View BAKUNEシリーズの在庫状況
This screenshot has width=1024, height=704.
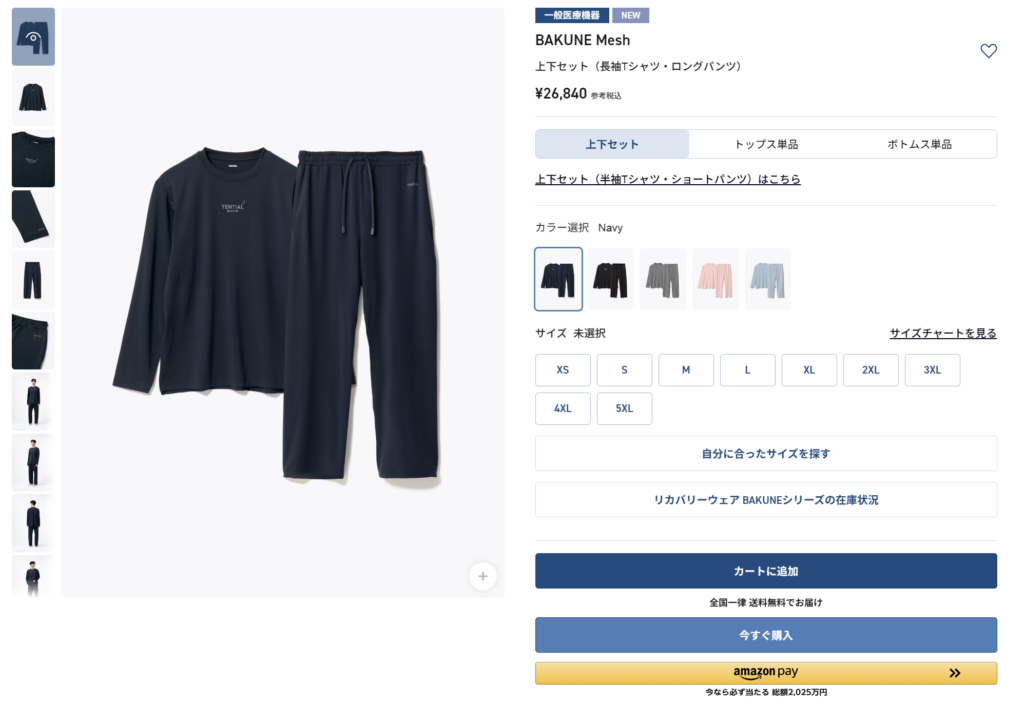pos(766,500)
